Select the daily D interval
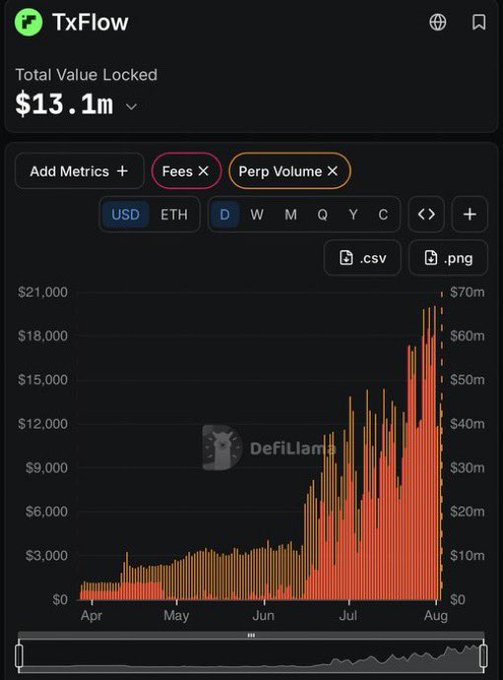The width and height of the screenshot is (503, 680). click(225, 215)
